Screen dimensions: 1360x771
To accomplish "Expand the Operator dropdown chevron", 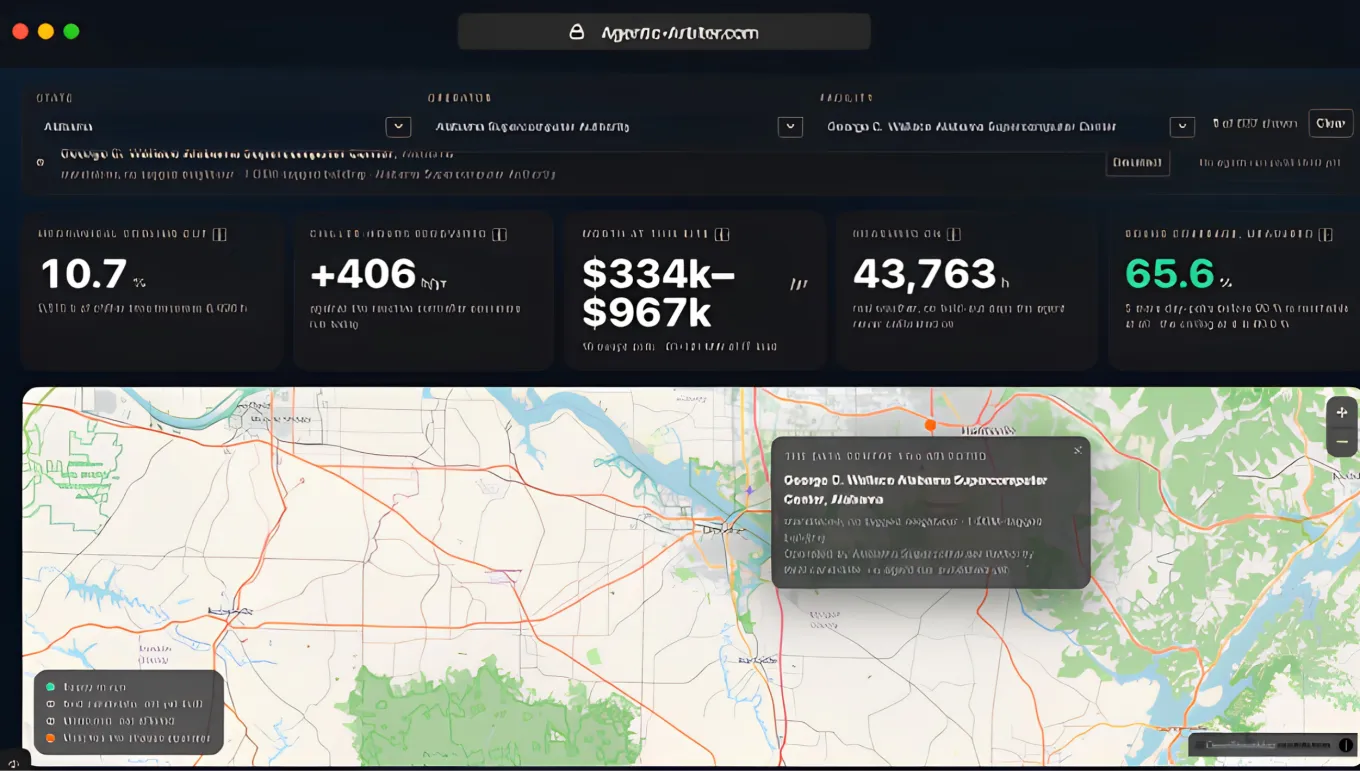I will point(790,127).
